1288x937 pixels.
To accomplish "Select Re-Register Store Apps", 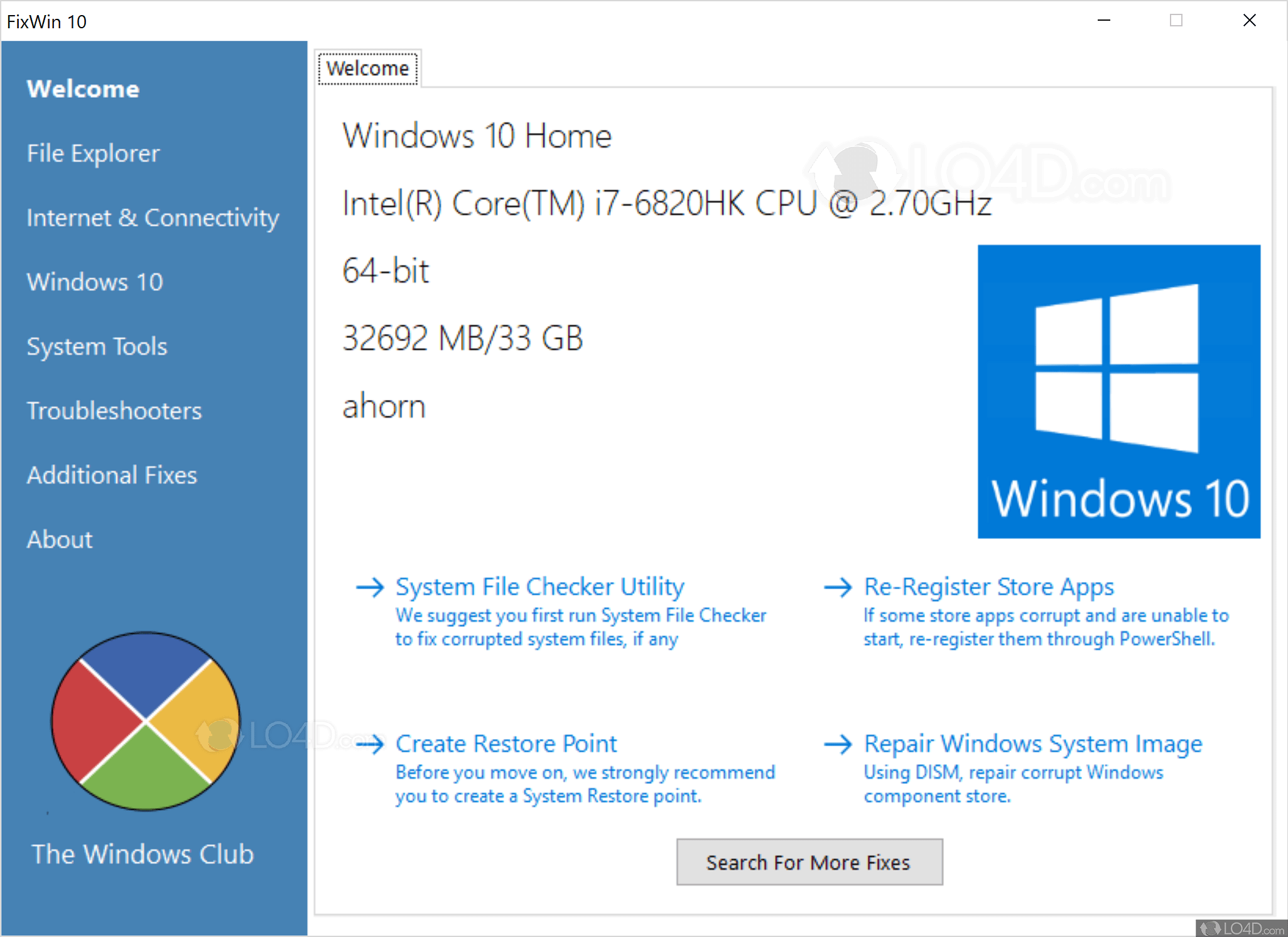I will [988, 586].
